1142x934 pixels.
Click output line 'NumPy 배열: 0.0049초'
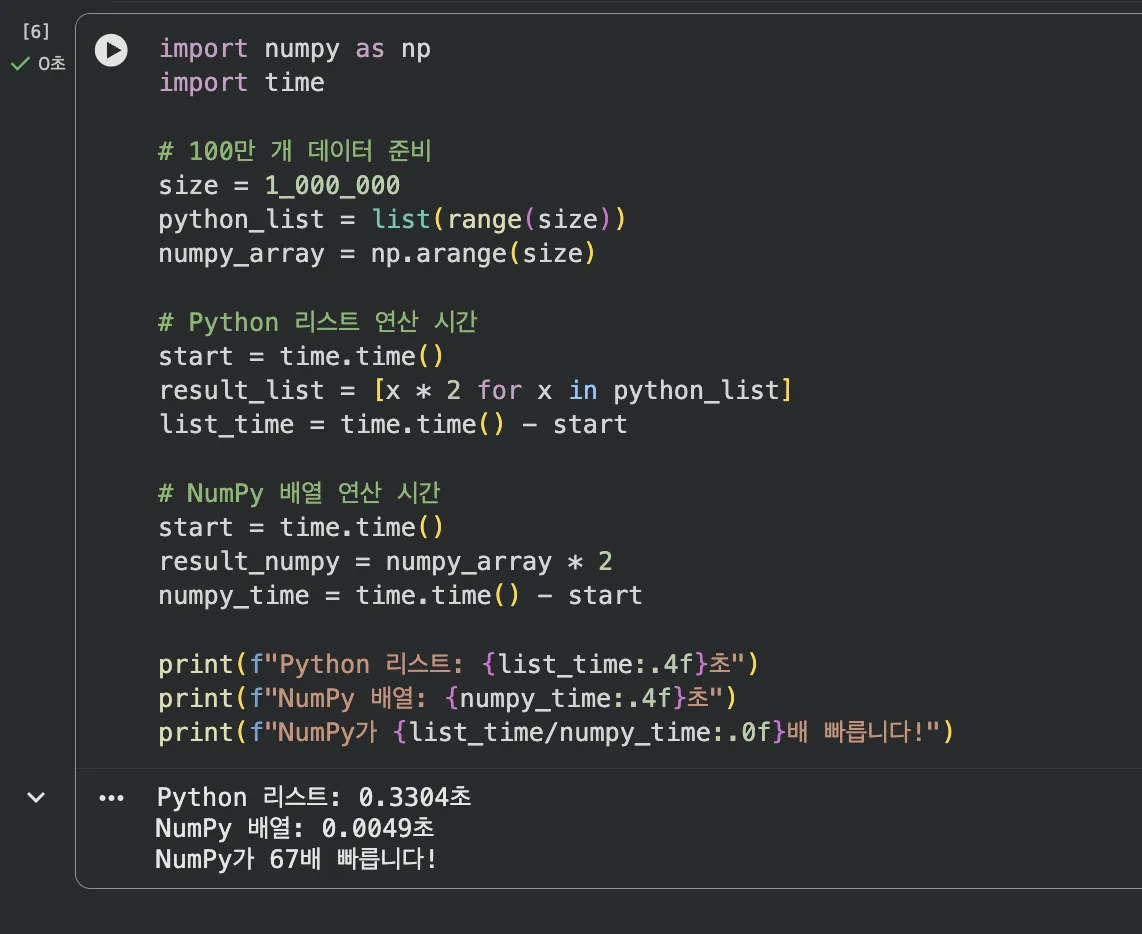[x=294, y=828]
